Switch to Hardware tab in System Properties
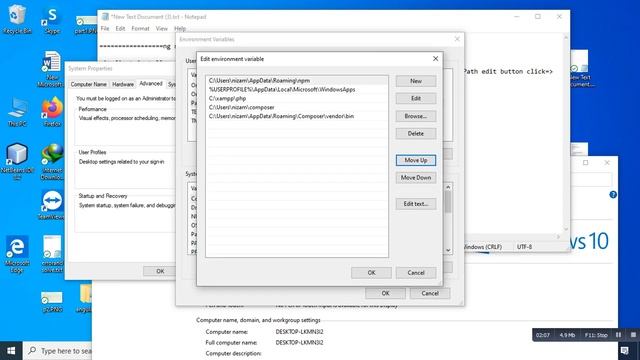The height and width of the screenshot is (360, 640). point(123,84)
